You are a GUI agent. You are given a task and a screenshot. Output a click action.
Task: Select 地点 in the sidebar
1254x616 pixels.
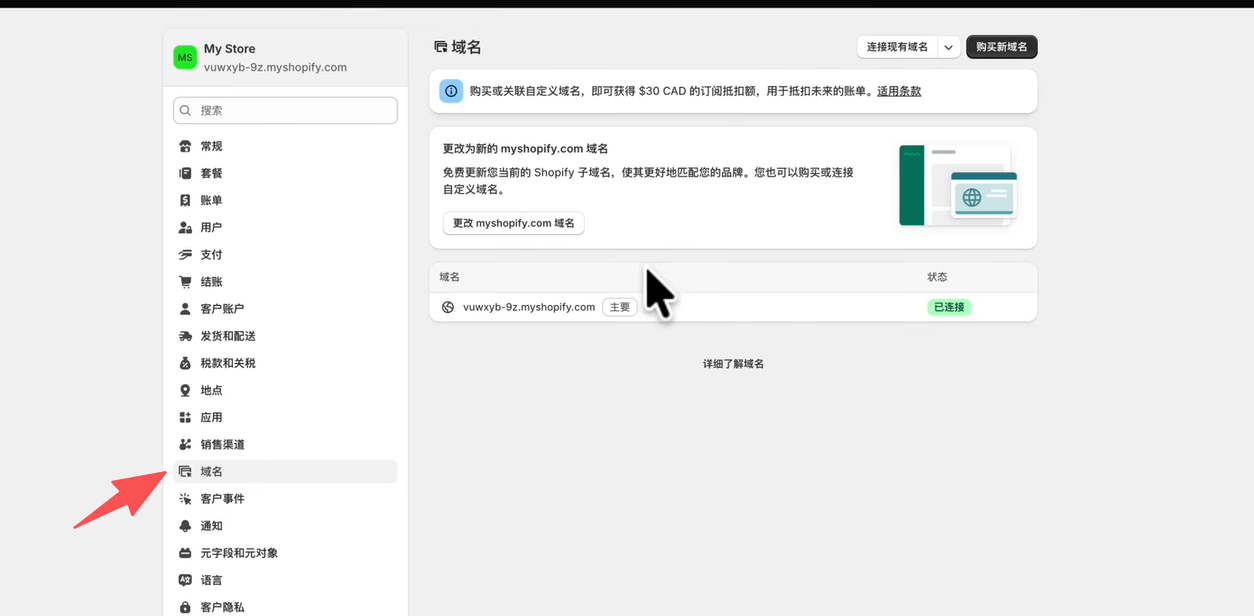(x=285, y=390)
